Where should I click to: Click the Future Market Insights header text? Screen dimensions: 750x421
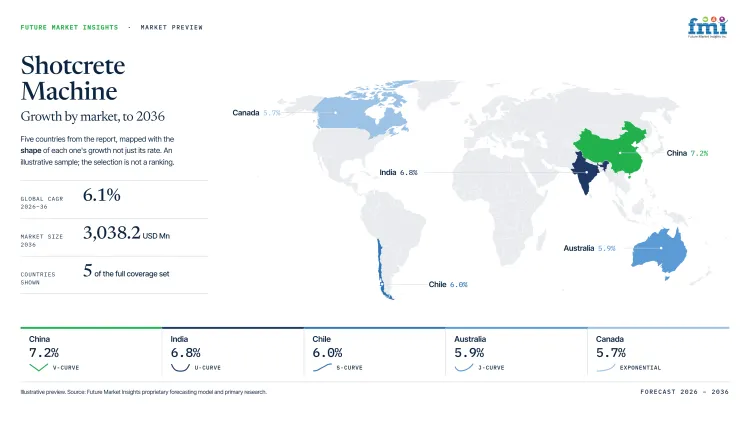pyautogui.click(x=69, y=27)
